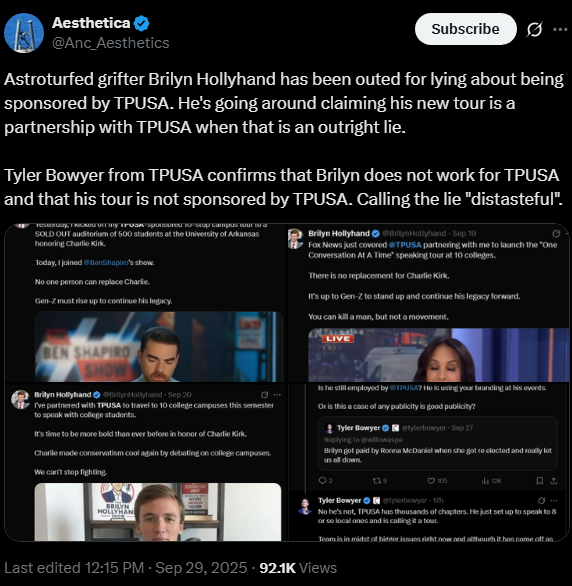The height and width of the screenshot is (586, 572).
Task: Open the Brilyn Hollyhand Sep 20 screenshot
Action: [x=145, y=462]
